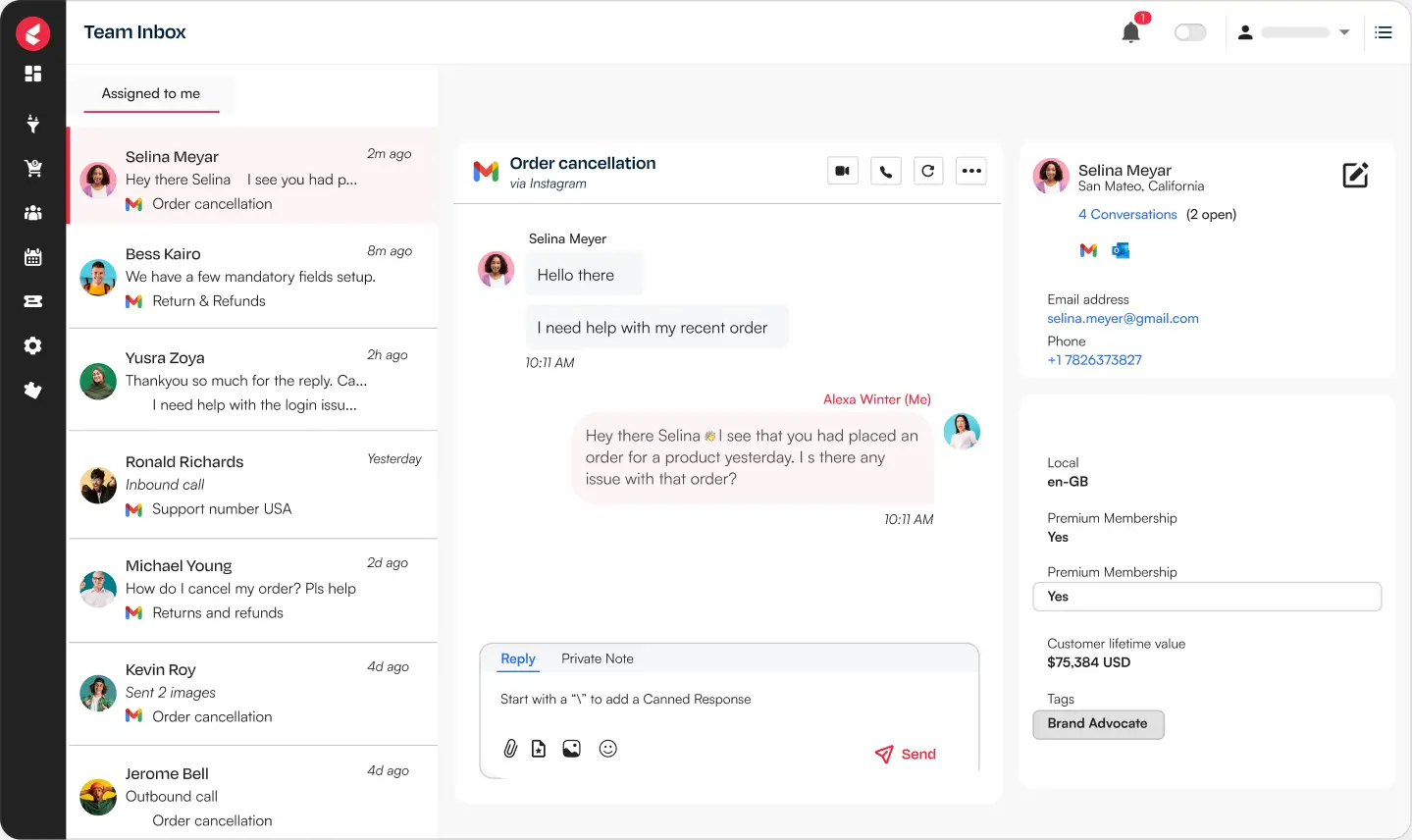Start a phone call with customer
Image resolution: width=1412 pixels, height=840 pixels.
coord(886,171)
